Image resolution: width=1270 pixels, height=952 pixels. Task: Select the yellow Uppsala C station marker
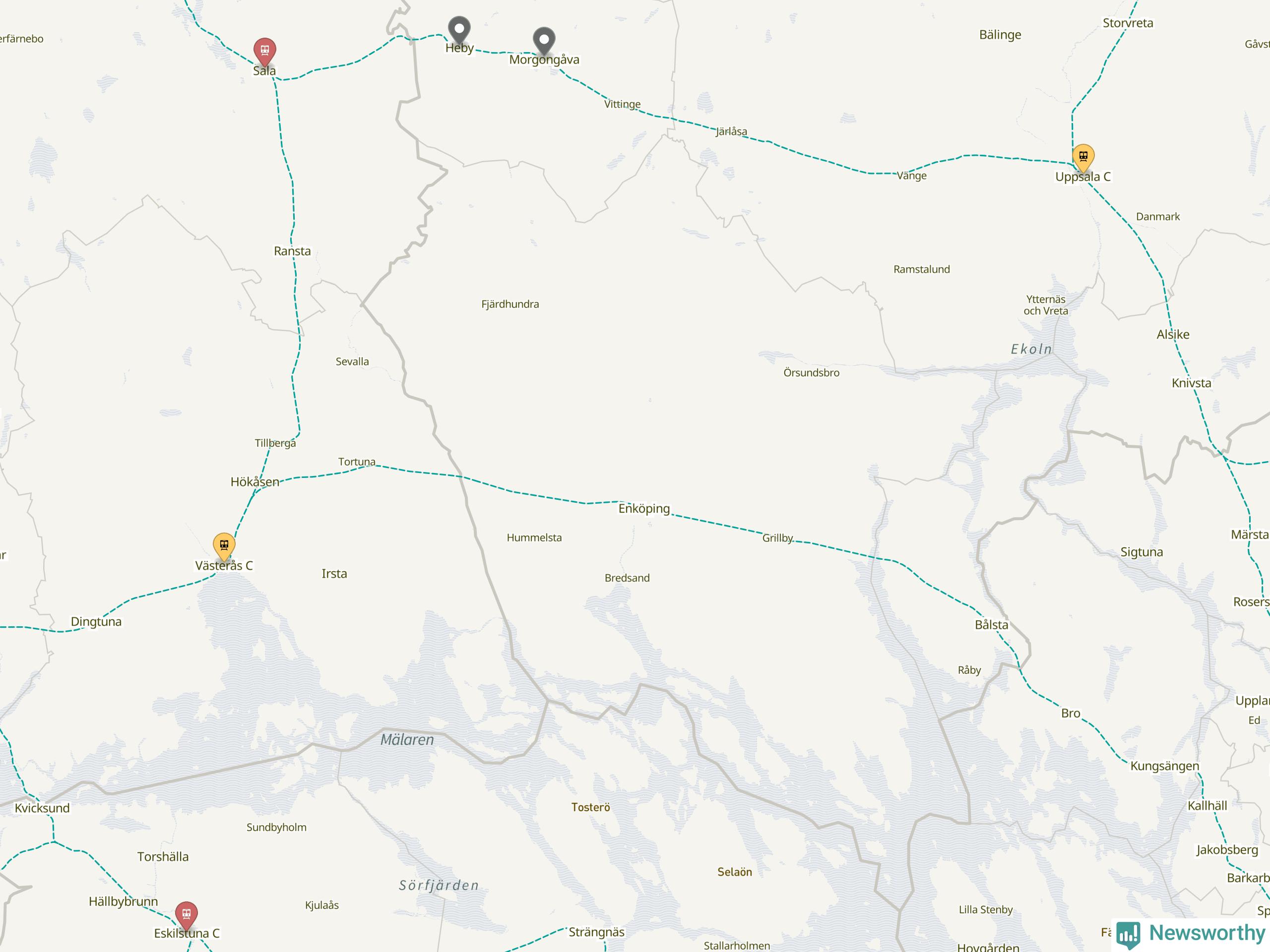pos(1083,158)
